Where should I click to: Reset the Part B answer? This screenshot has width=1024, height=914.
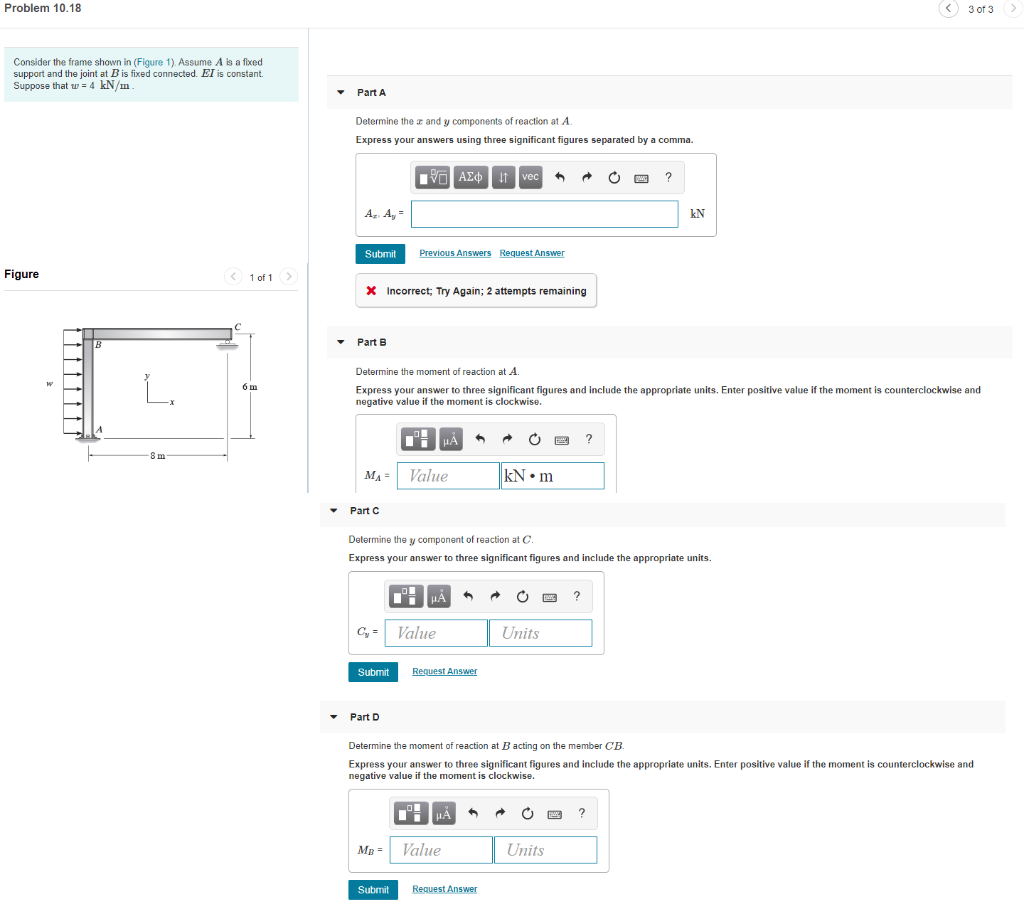pyautogui.click(x=534, y=439)
